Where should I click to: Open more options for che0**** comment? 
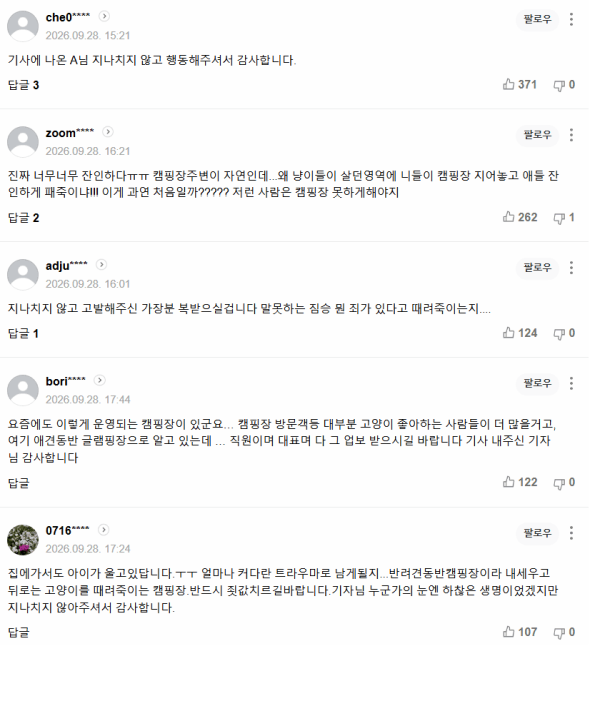(571, 19)
